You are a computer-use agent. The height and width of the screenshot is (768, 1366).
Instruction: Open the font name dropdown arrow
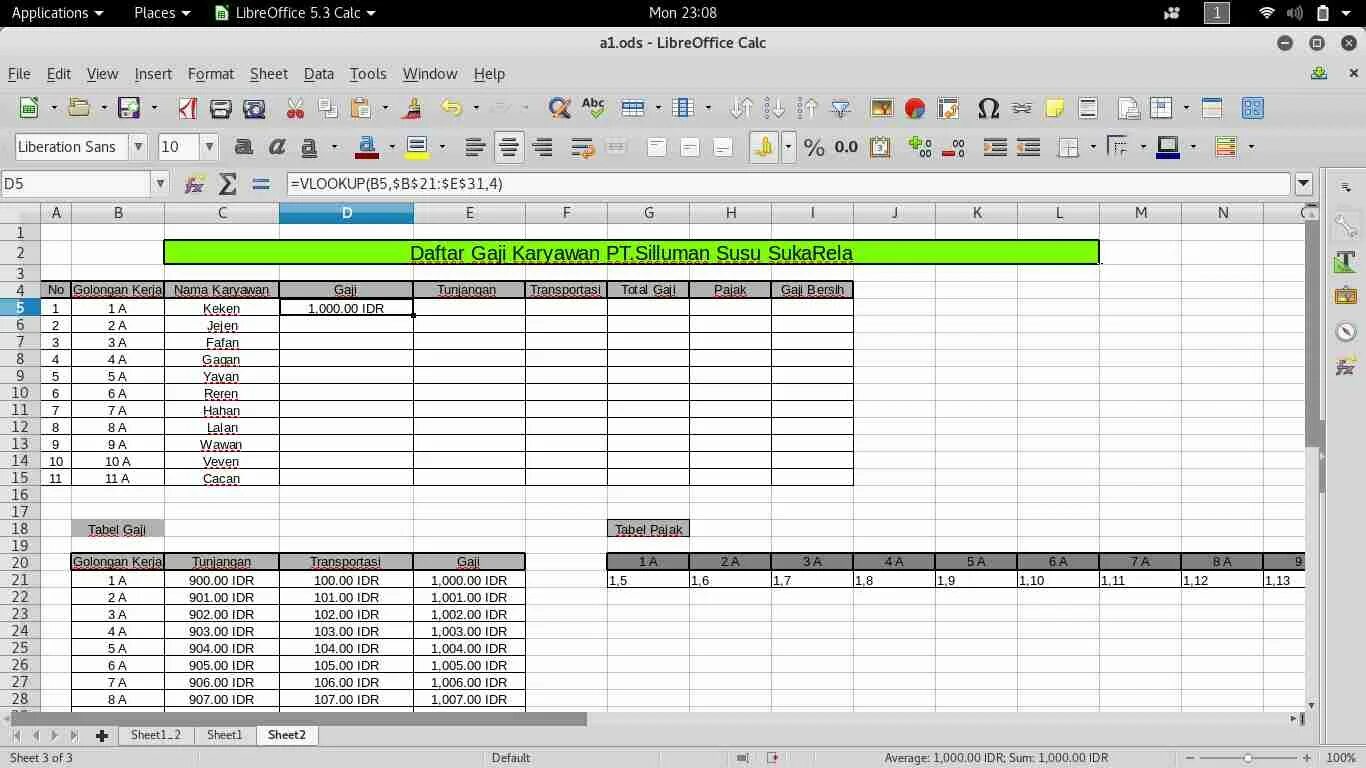pyautogui.click(x=139, y=147)
